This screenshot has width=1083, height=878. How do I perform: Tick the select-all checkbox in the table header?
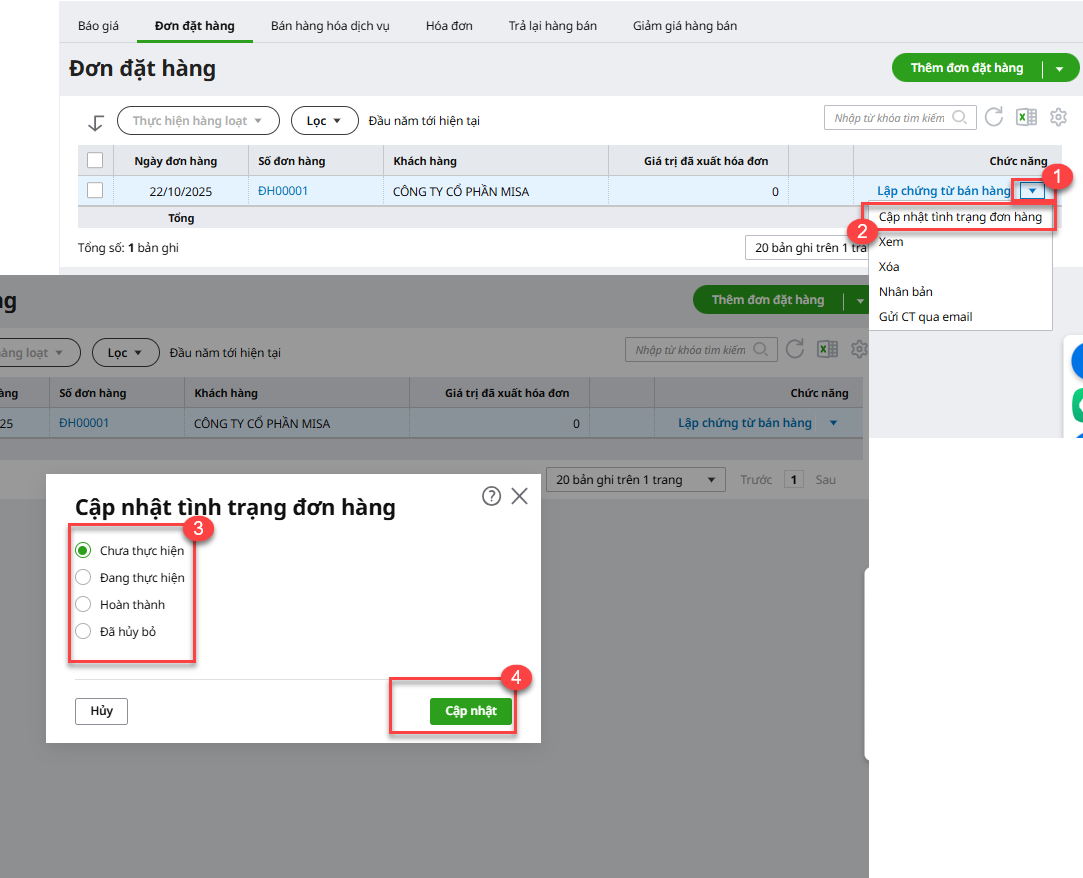95,161
